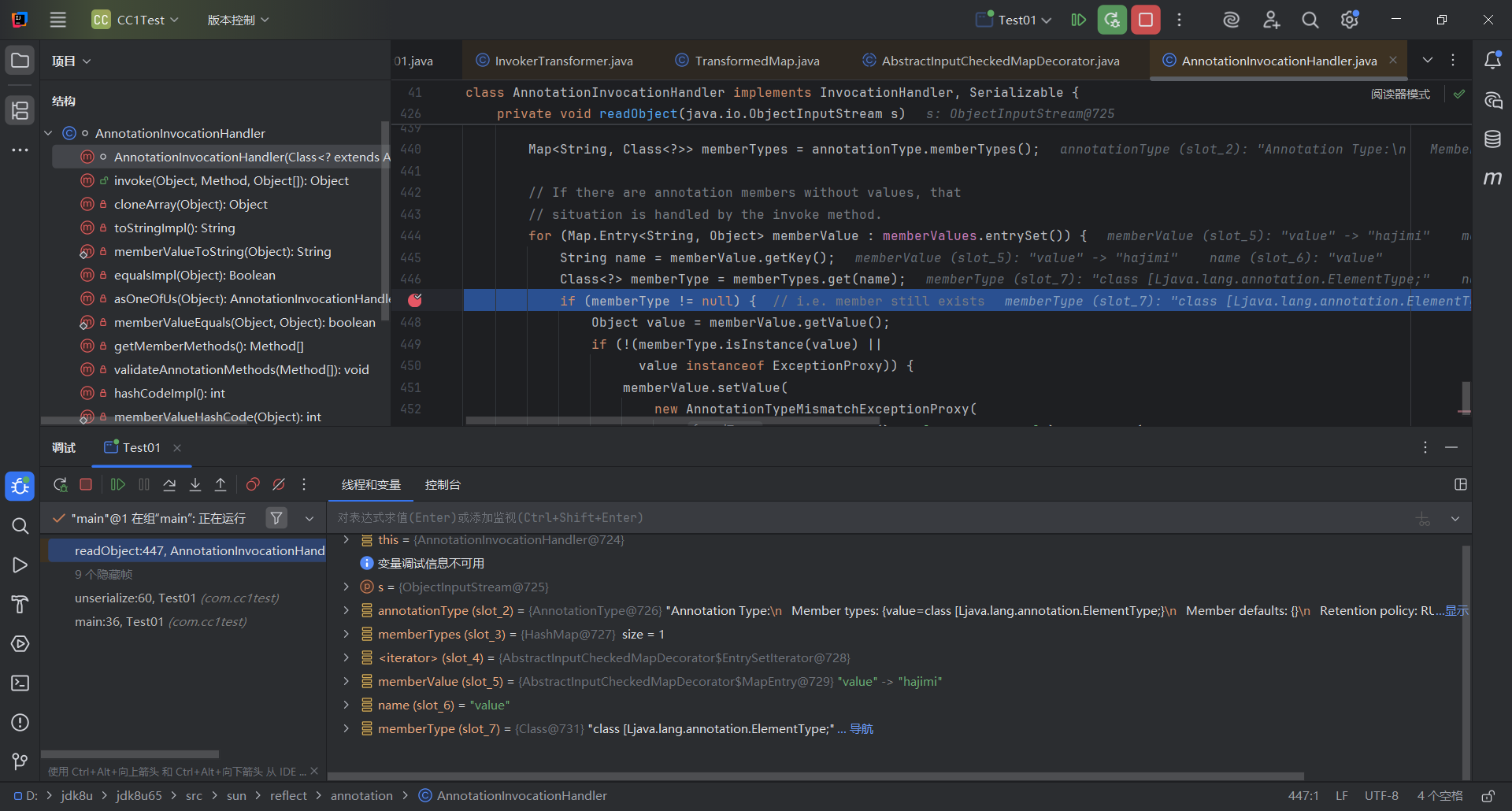Open IDE settings gear
This screenshot has height=811, width=1512.
click(1350, 20)
